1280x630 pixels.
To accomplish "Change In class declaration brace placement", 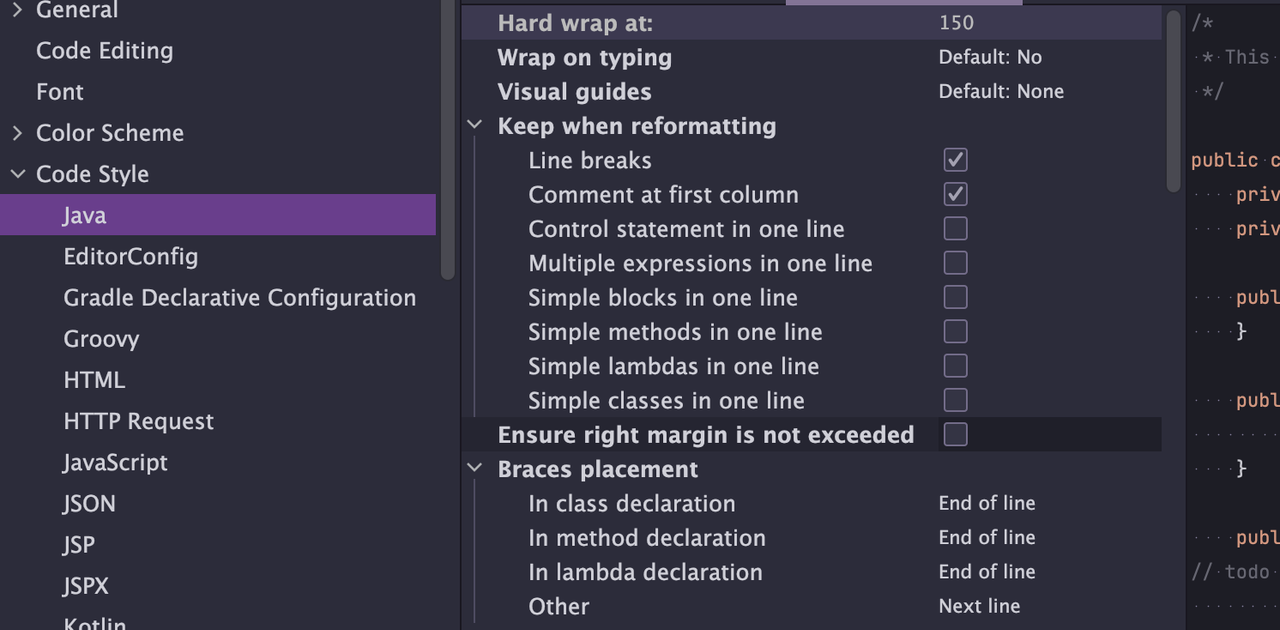I will (987, 503).
